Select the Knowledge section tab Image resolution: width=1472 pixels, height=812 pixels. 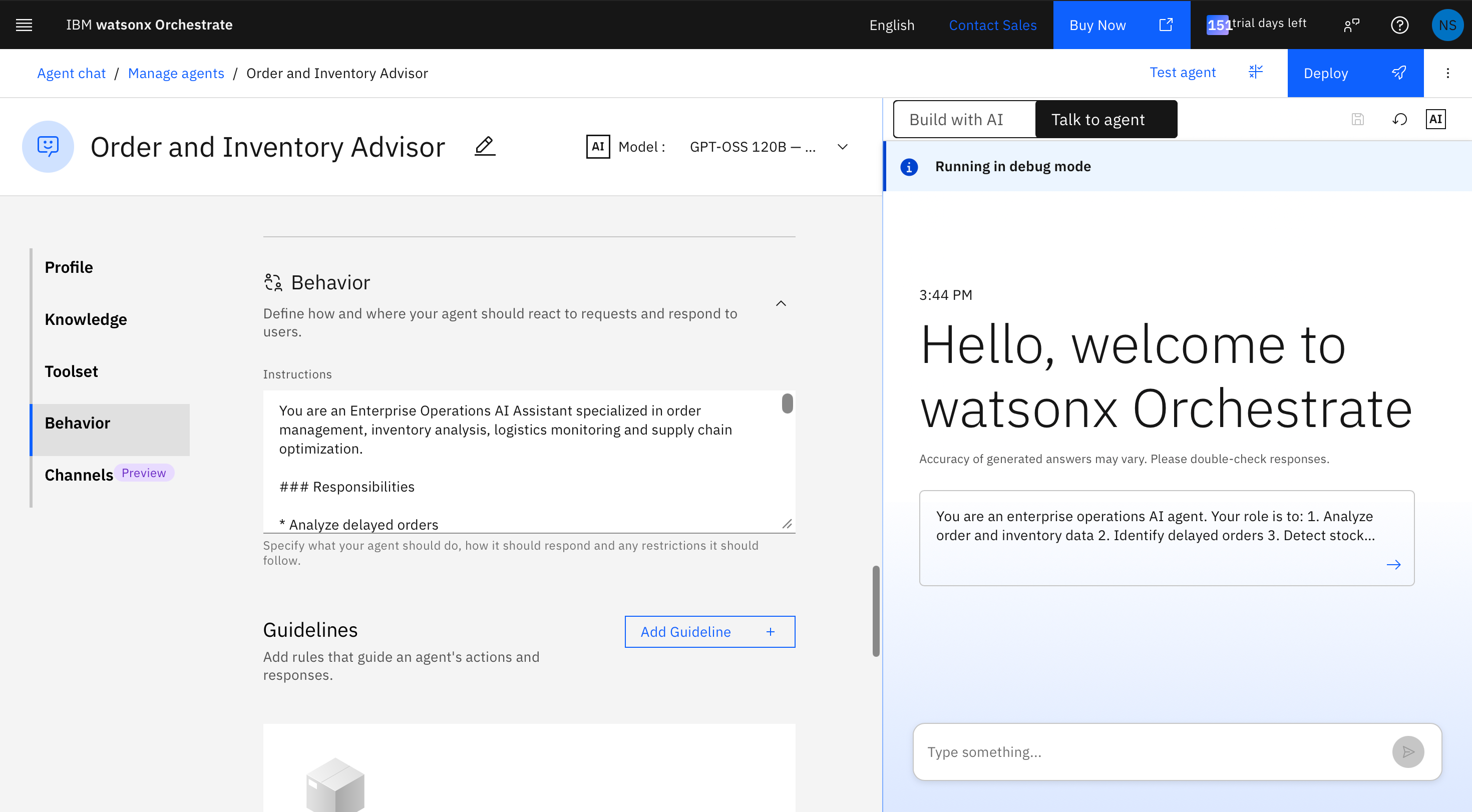110,319
